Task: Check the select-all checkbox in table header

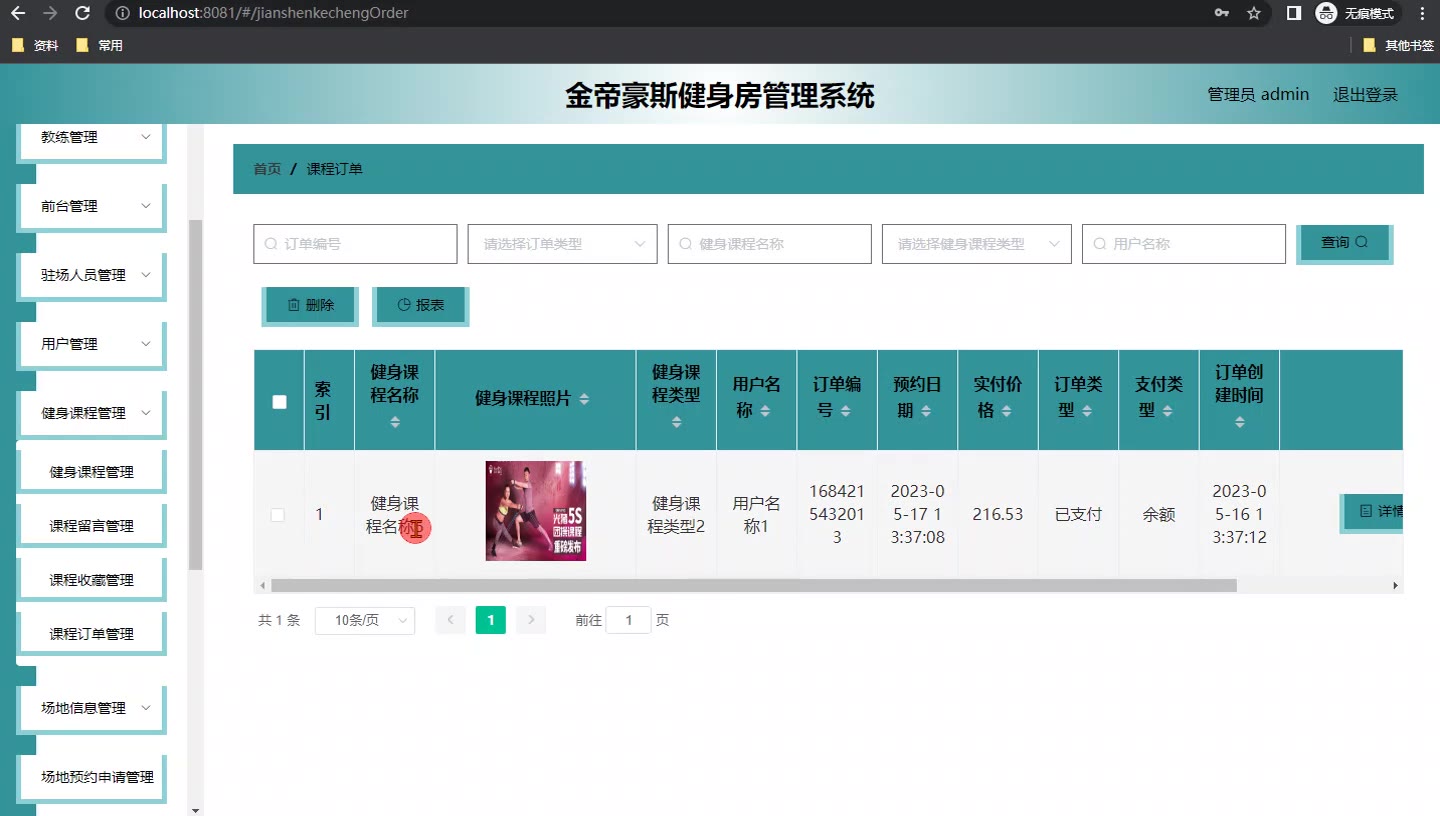Action: [279, 401]
